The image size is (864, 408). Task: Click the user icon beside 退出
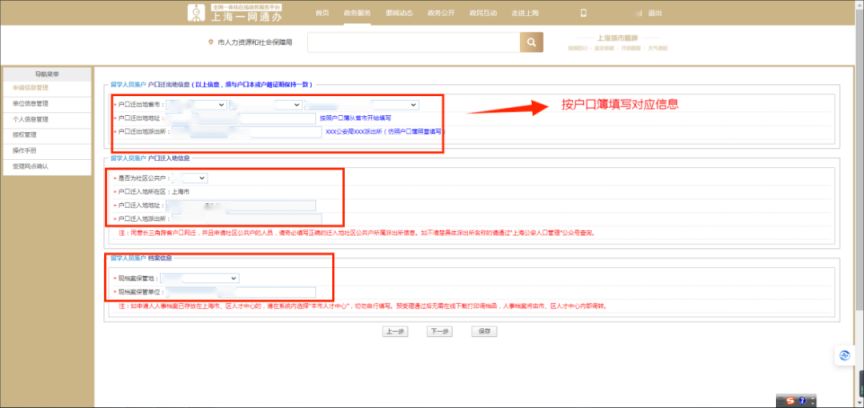click(x=638, y=13)
